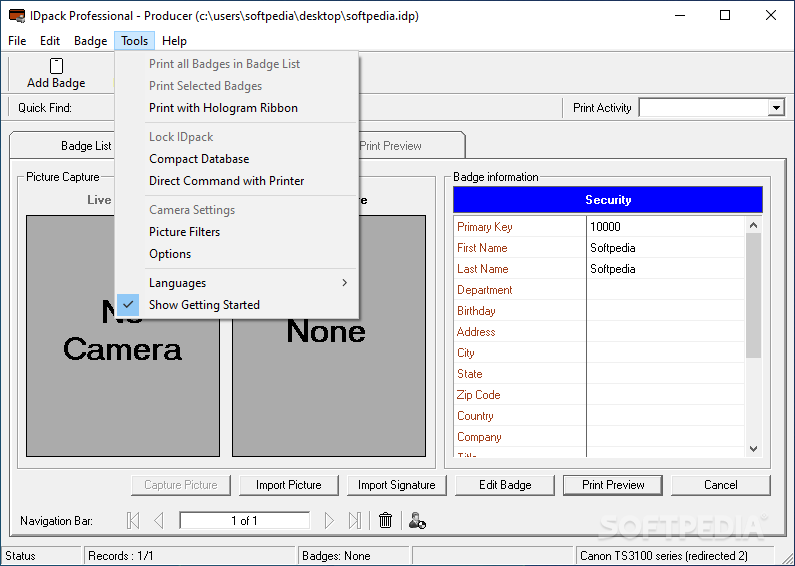Close the open Tools menu

pos(134,41)
